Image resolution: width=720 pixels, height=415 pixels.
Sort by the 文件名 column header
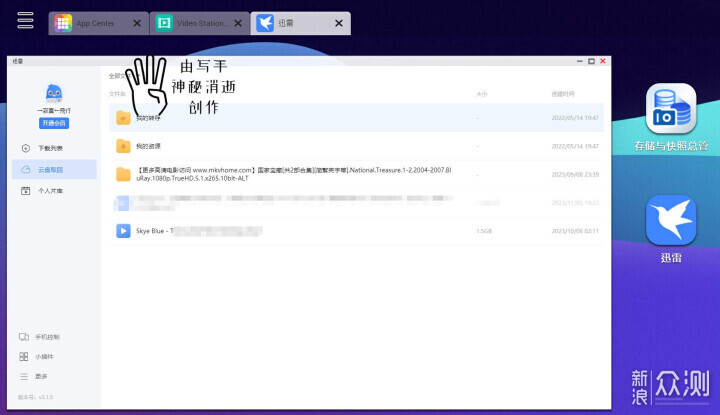[117, 94]
